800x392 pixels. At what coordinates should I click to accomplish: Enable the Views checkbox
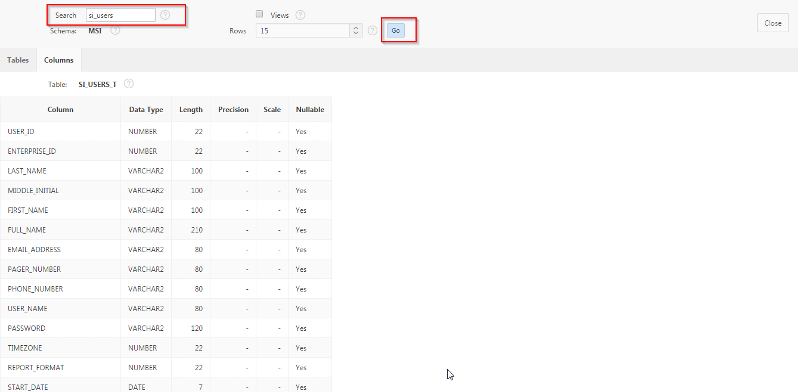(259, 14)
